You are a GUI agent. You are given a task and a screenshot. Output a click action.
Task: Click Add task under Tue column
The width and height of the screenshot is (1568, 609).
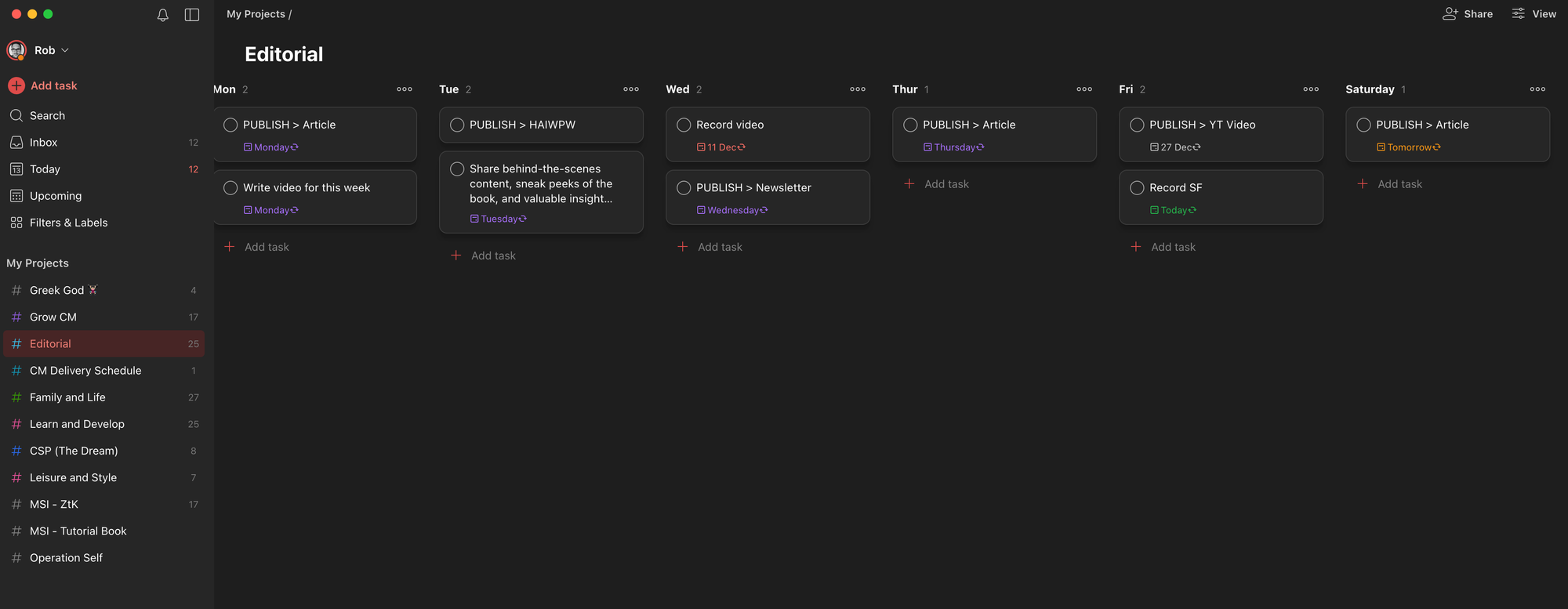point(484,256)
